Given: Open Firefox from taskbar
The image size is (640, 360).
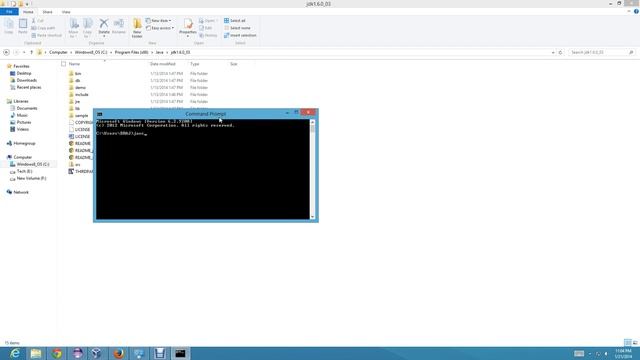Looking at the screenshot, I should click(119, 353).
